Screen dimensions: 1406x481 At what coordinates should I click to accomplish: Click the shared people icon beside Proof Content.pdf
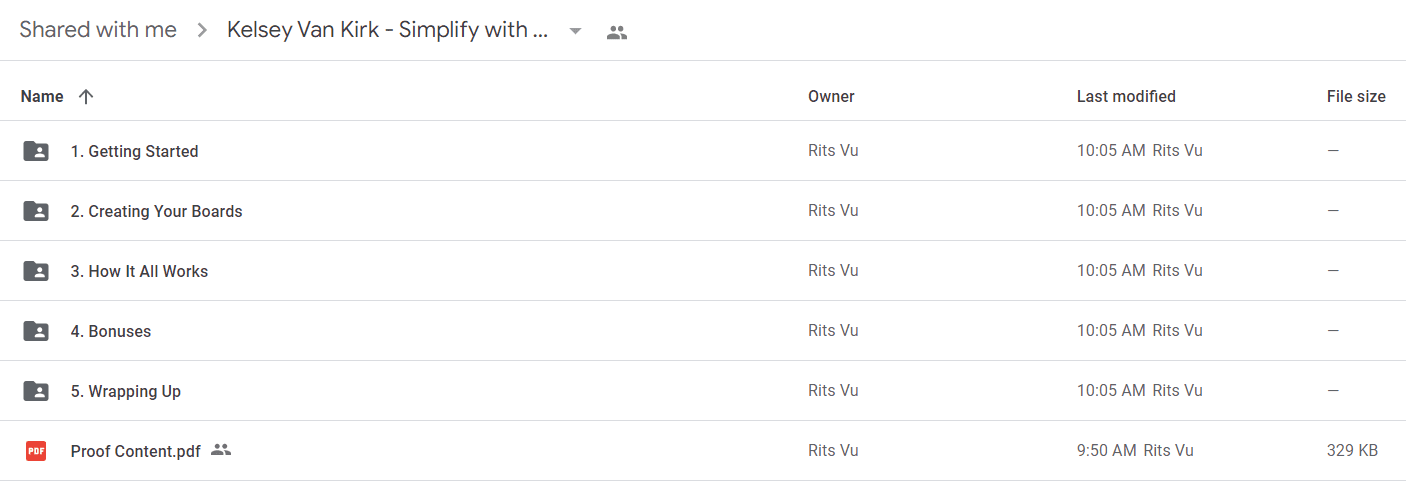point(221,450)
